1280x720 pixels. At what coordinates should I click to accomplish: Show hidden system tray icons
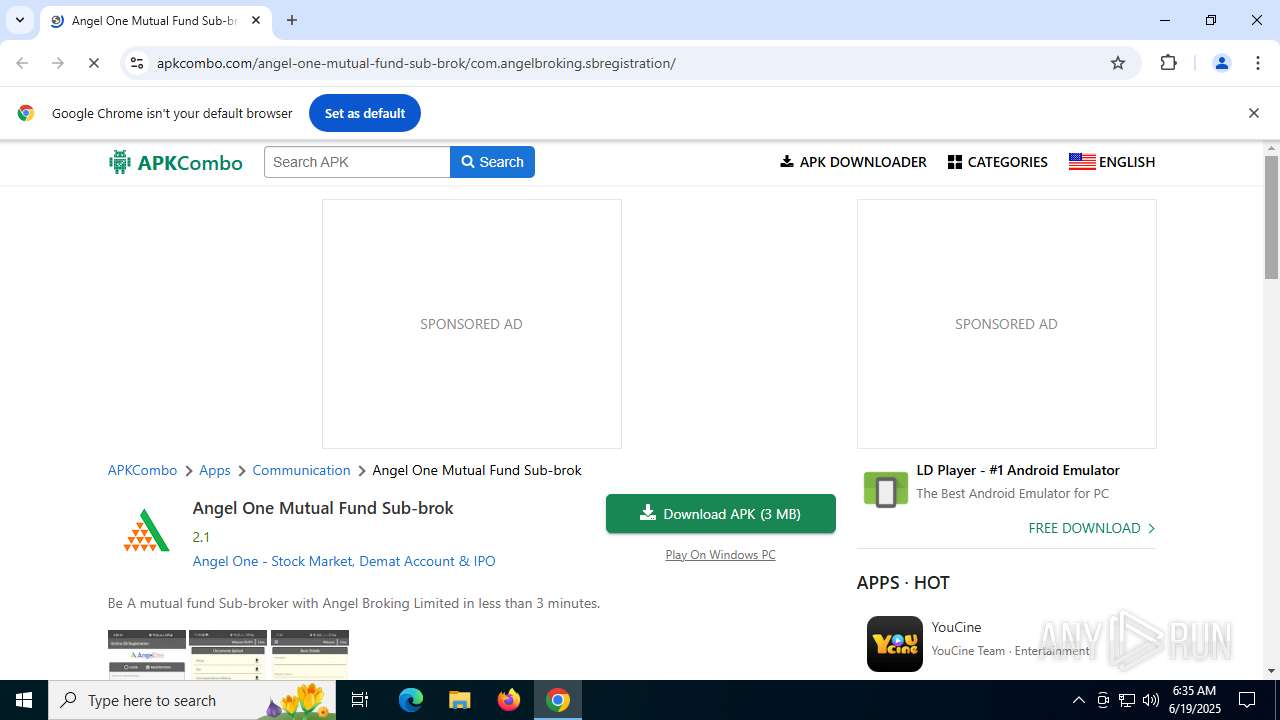(1078, 700)
